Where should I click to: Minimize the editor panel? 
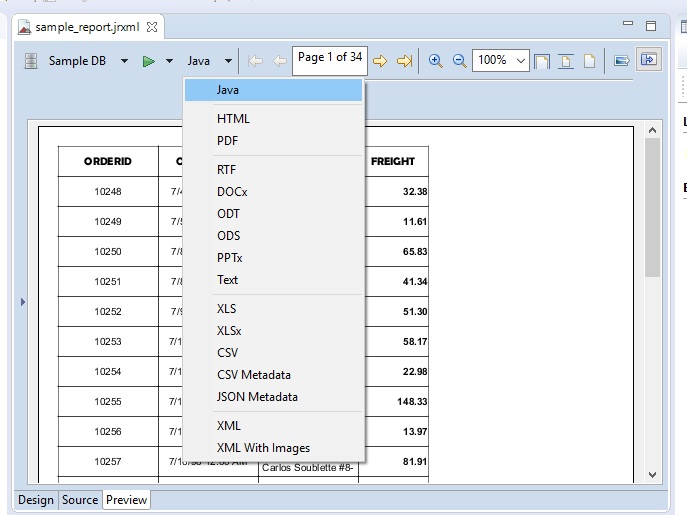click(628, 24)
